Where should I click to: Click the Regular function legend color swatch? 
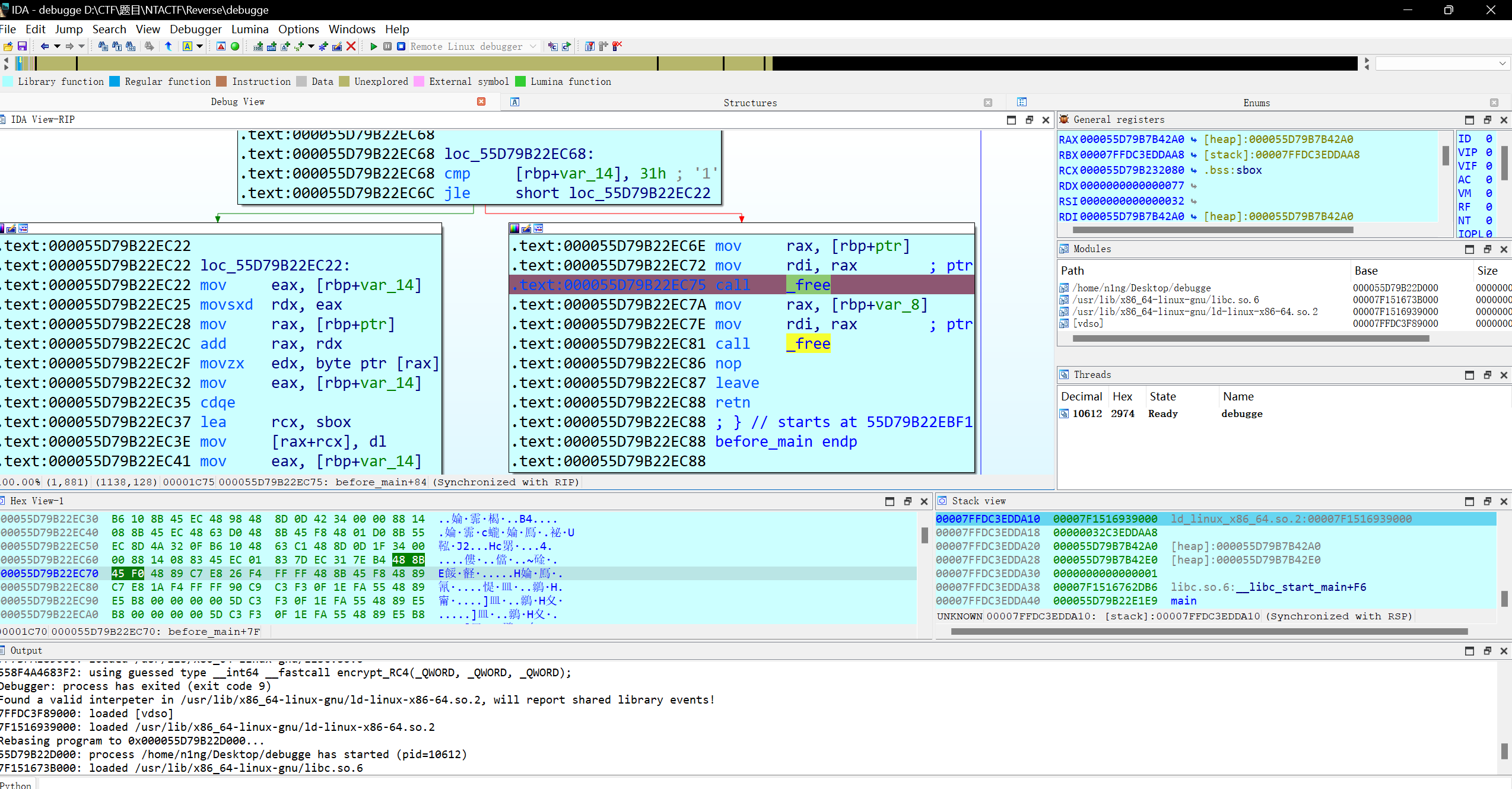tap(115, 81)
